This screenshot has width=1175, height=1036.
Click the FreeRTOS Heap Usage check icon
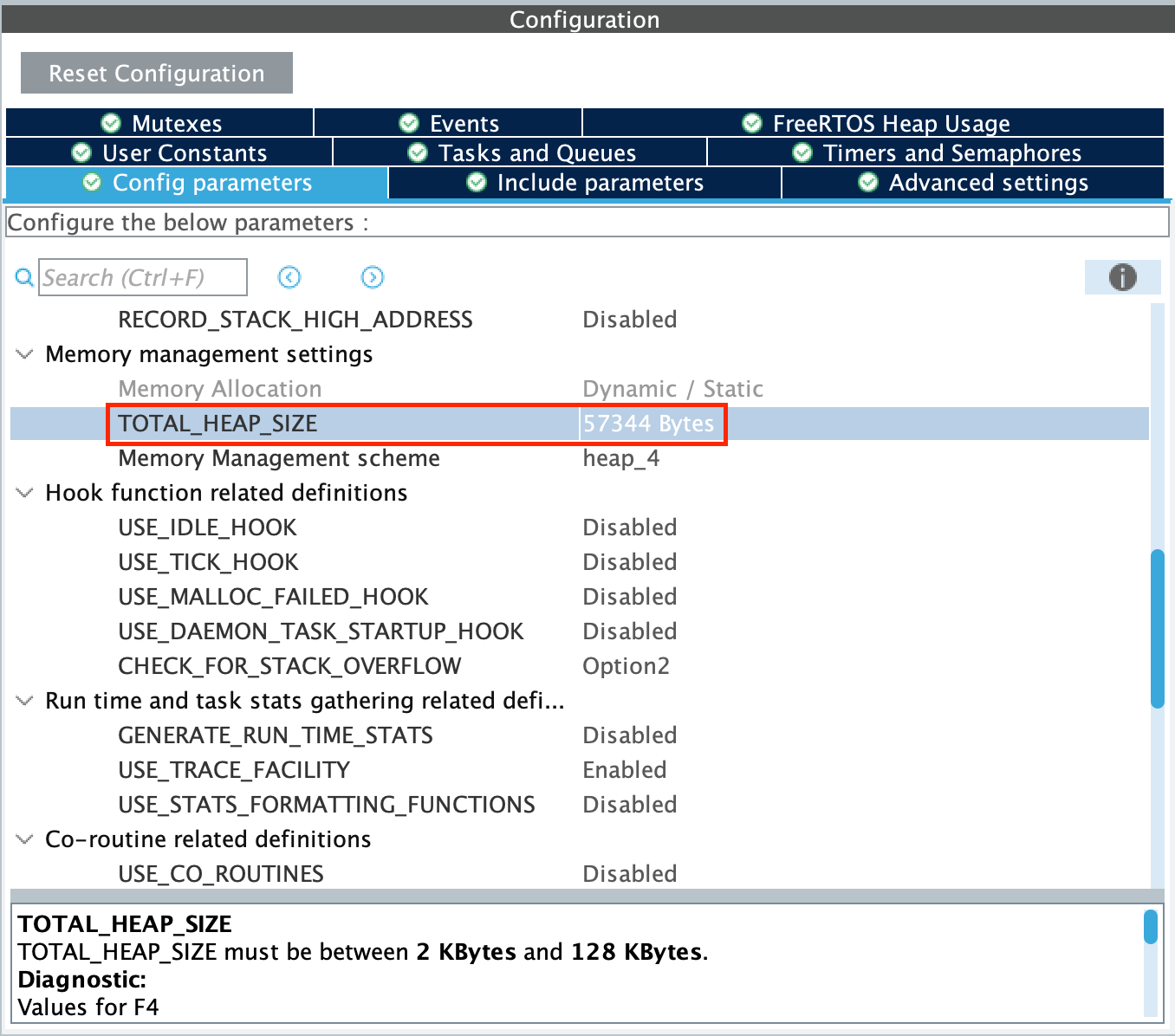tap(752, 123)
